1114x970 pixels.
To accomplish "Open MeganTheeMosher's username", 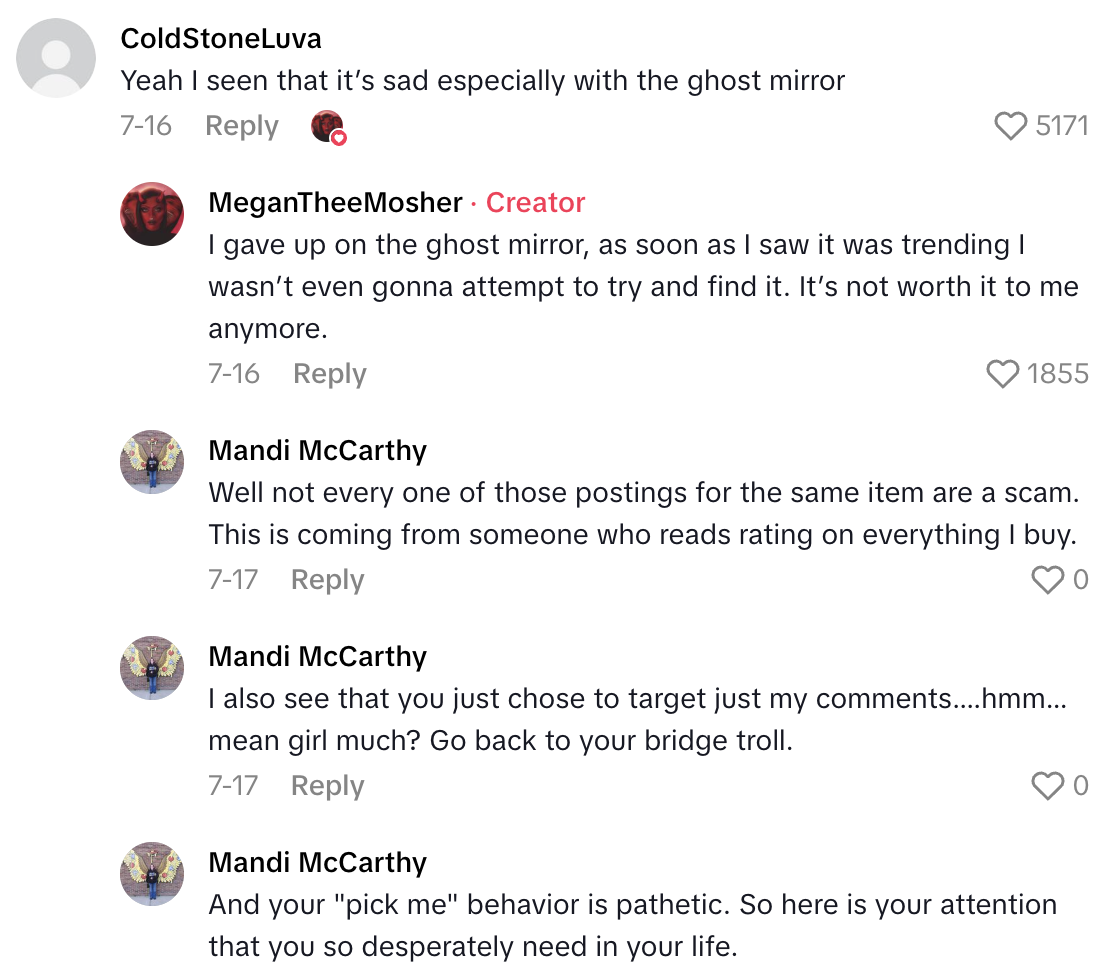I will (335, 202).
